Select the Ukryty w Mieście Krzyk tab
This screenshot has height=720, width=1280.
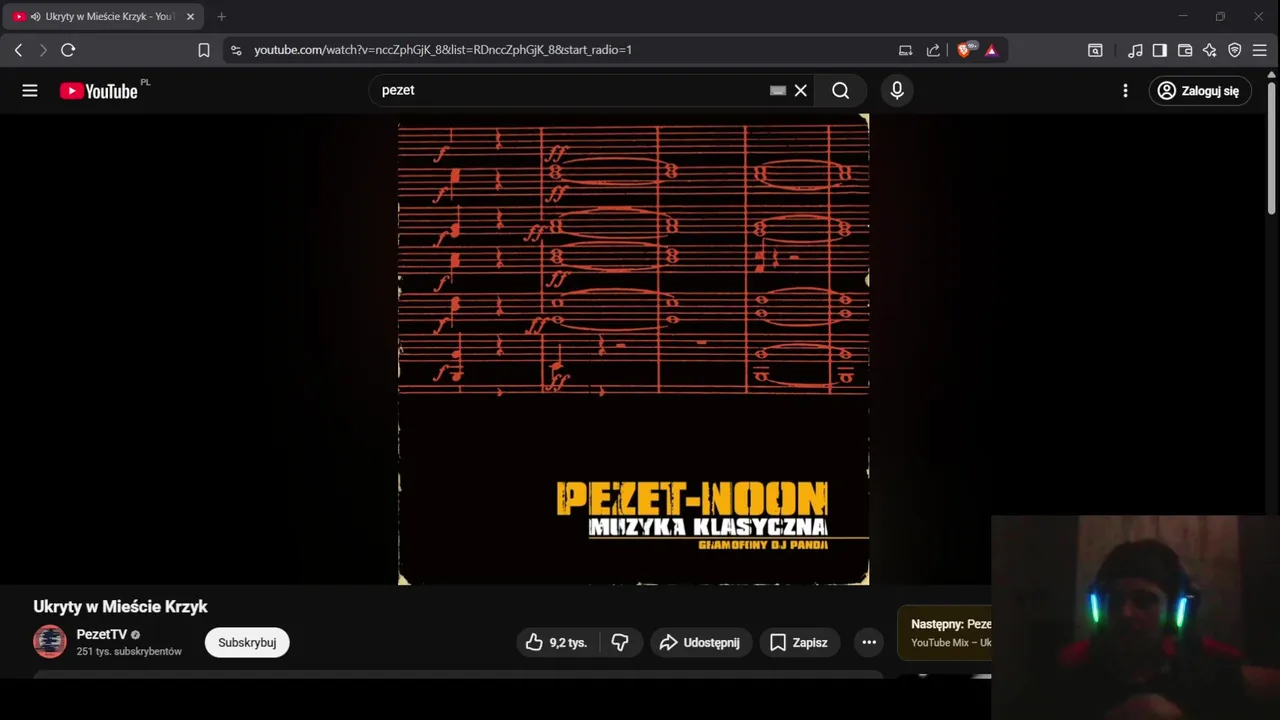pos(104,17)
